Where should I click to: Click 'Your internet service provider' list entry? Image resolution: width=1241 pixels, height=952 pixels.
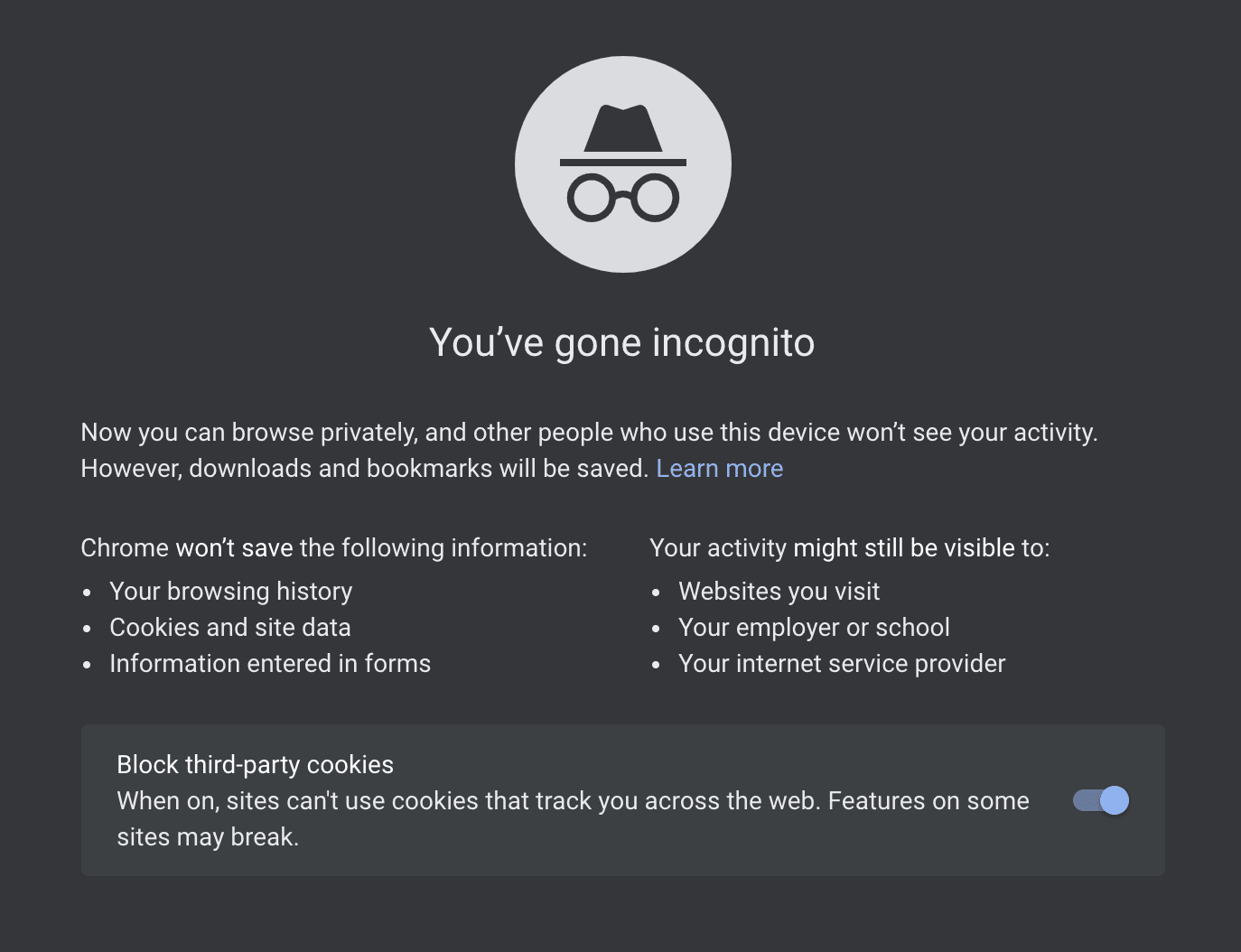pos(842,663)
